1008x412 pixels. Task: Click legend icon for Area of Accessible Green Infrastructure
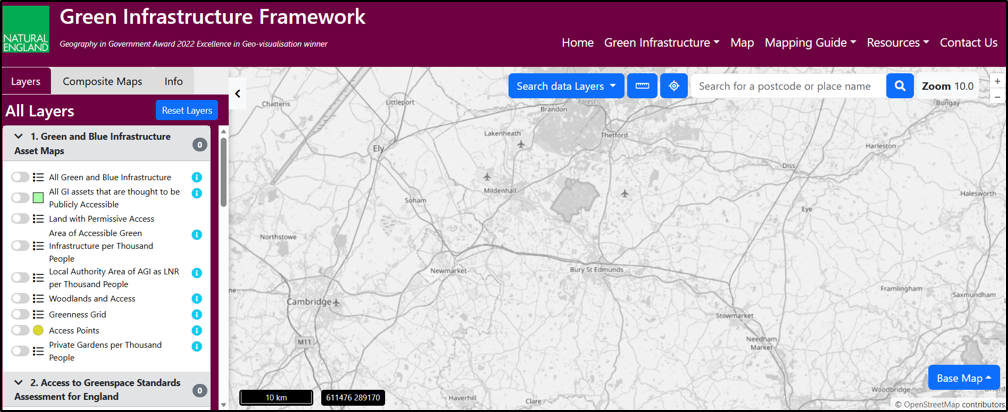coord(39,246)
